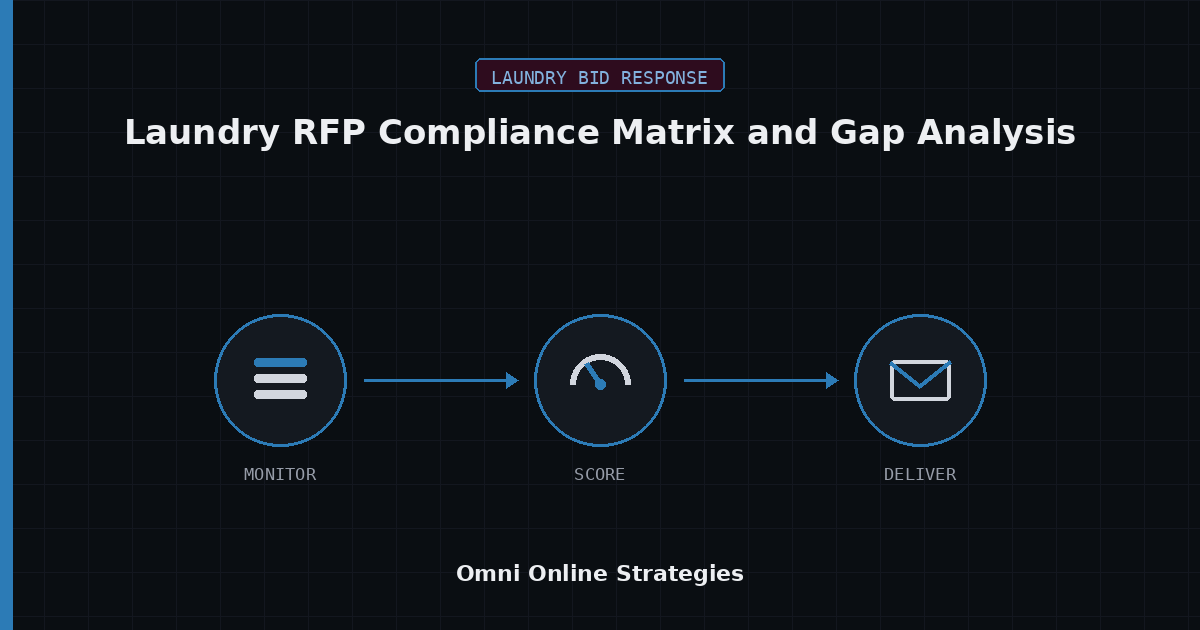
Task: Click the 'Omni Online Strategies' text
Action: [x=600, y=573]
